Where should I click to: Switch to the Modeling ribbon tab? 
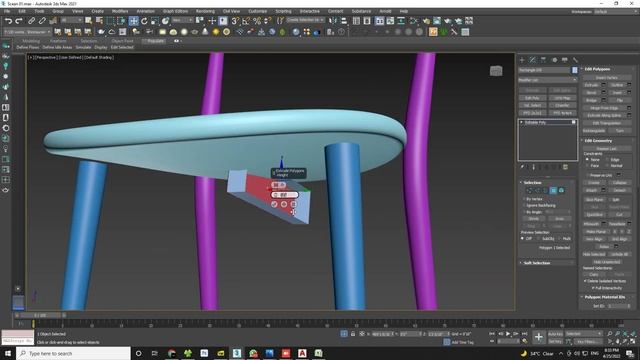coord(31,41)
